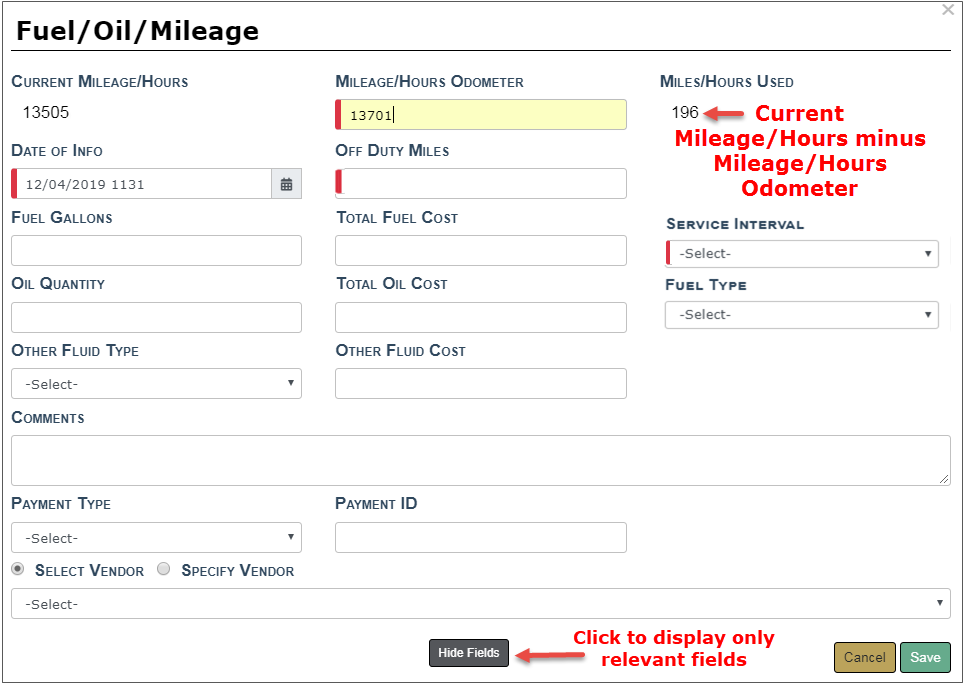
Task: Save the fuel and mileage entry
Action: 925,657
